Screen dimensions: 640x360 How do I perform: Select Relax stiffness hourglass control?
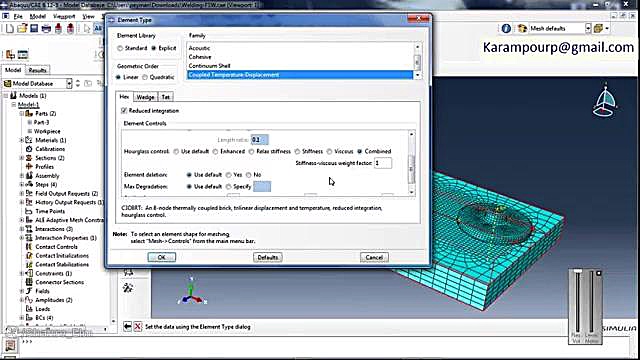tap(251, 151)
